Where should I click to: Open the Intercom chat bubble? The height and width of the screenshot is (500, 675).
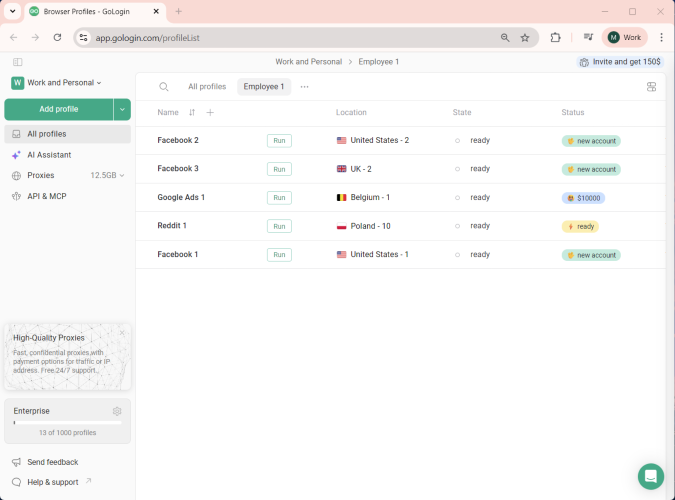pos(650,476)
